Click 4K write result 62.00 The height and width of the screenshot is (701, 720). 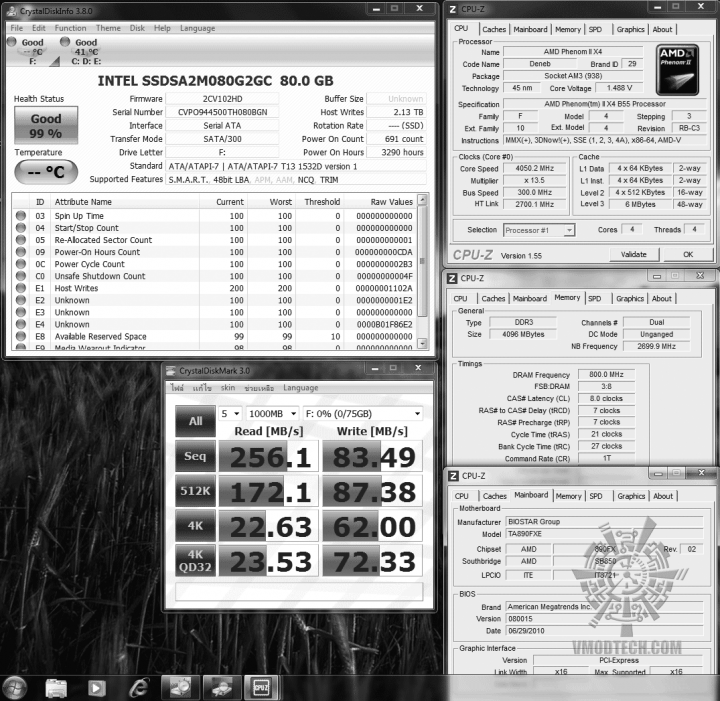point(372,526)
